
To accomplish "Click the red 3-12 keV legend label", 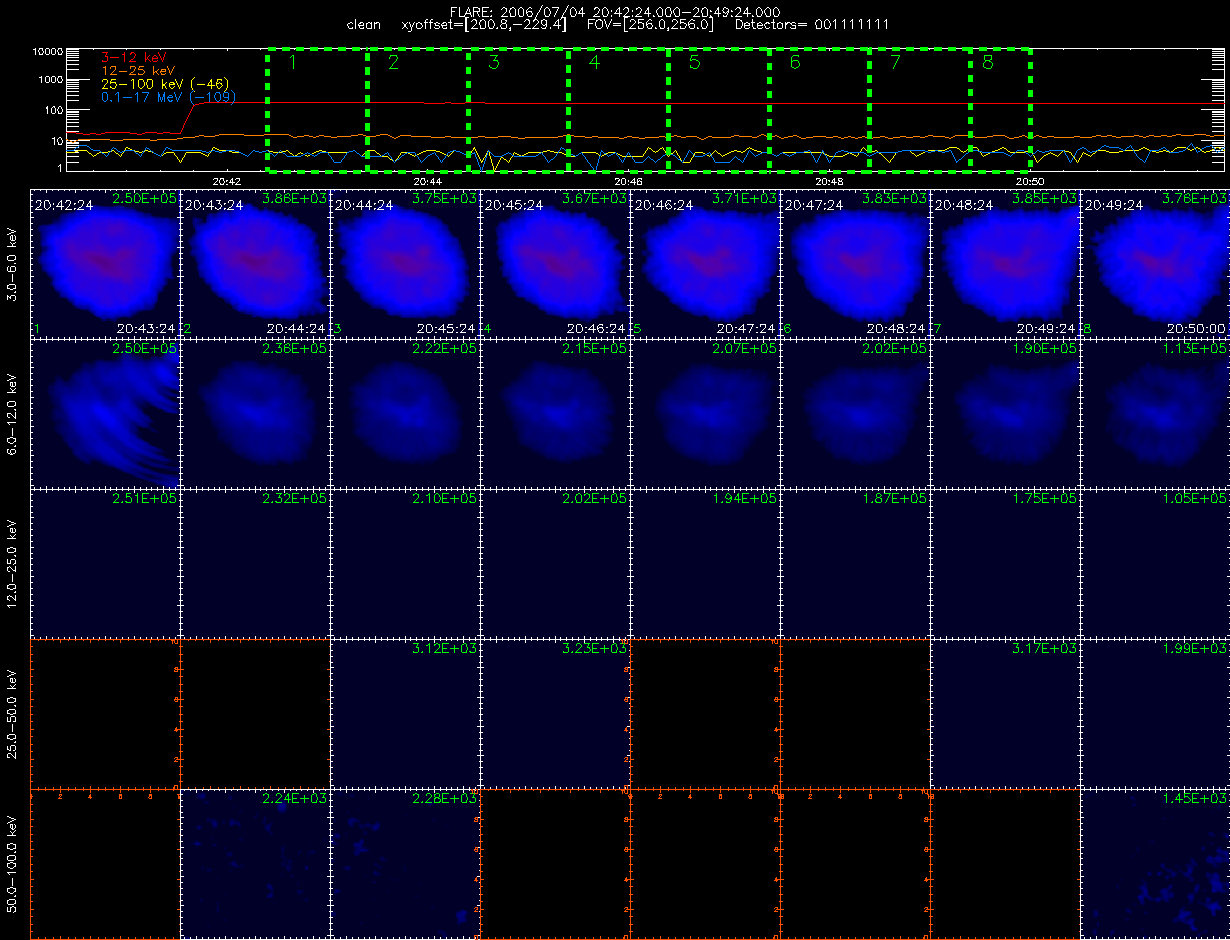I will [135, 58].
